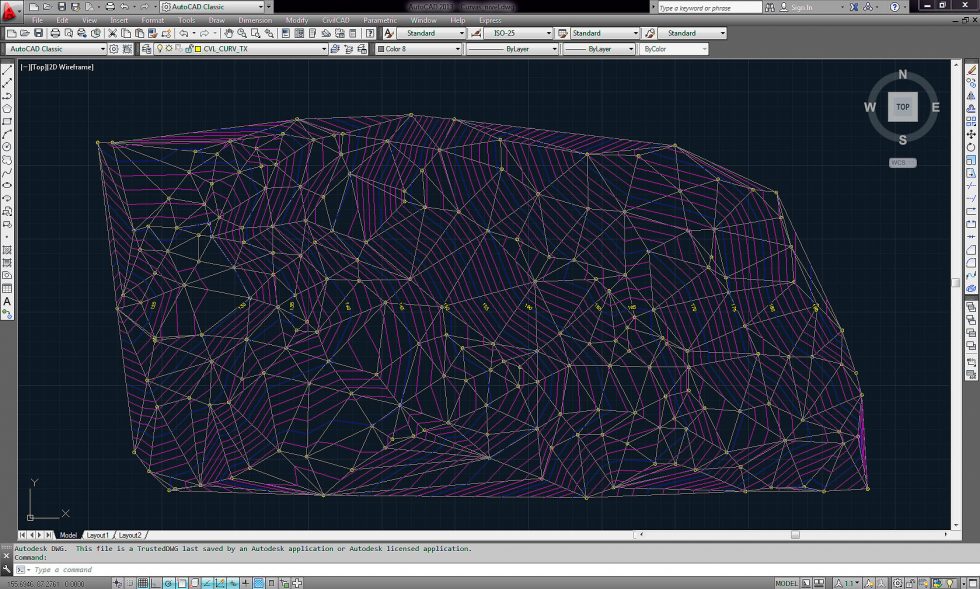Expand the AutoCAD Classic workspace dropdown

[102, 48]
